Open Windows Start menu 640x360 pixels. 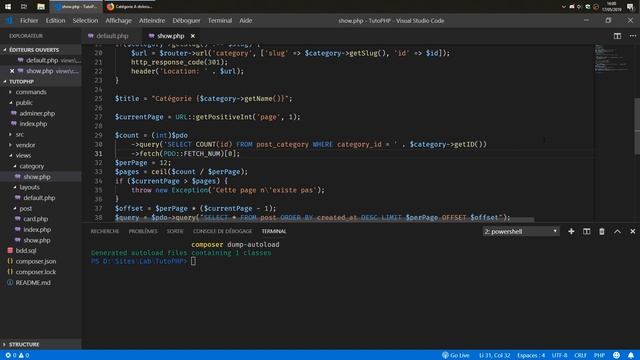tap(8, 7)
